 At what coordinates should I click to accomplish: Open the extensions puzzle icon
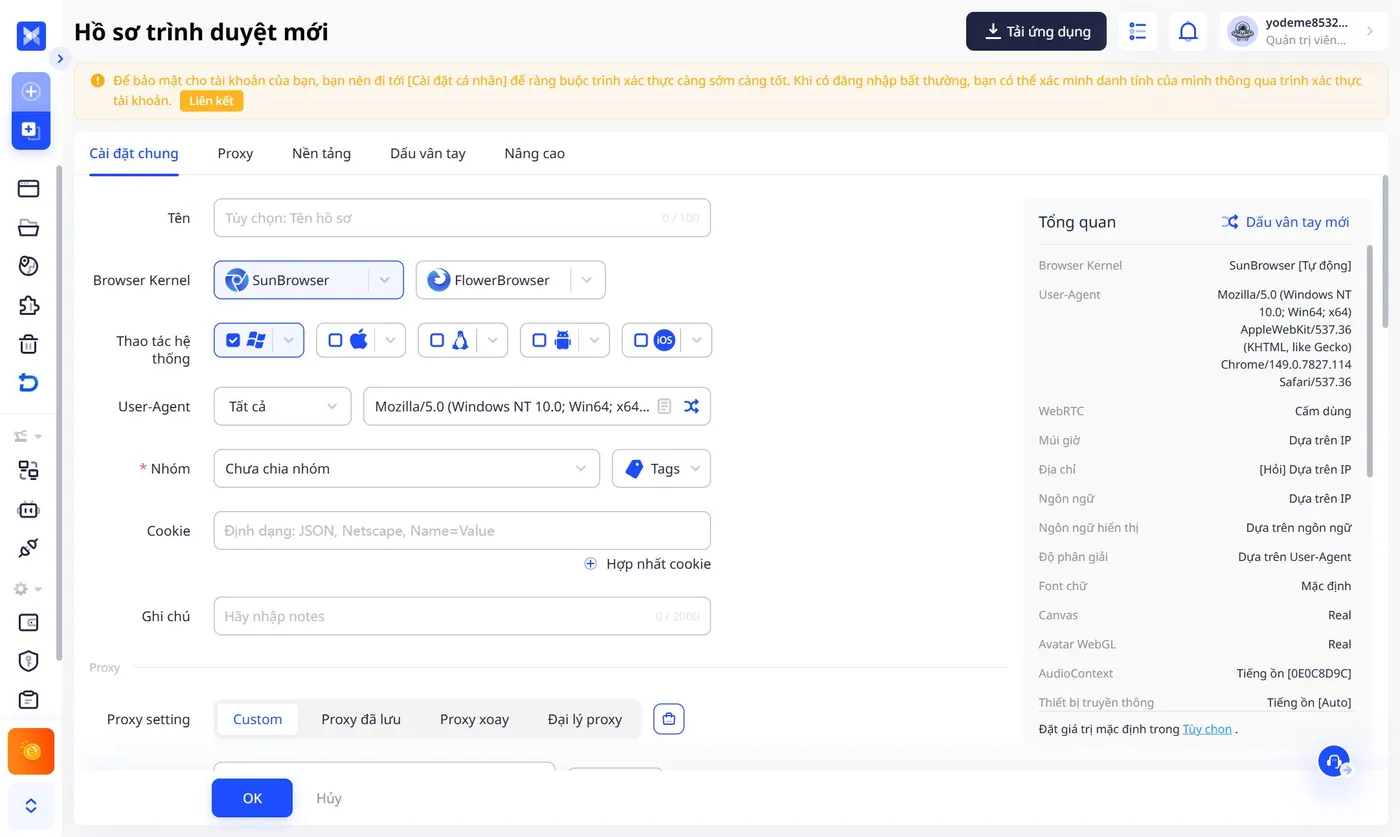(x=29, y=305)
